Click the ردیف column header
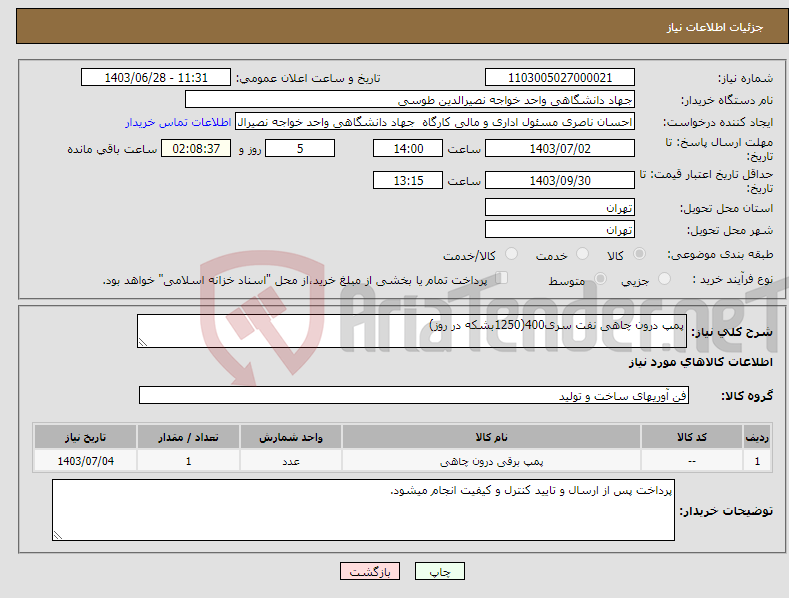The image size is (789, 598). click(757, 437)
